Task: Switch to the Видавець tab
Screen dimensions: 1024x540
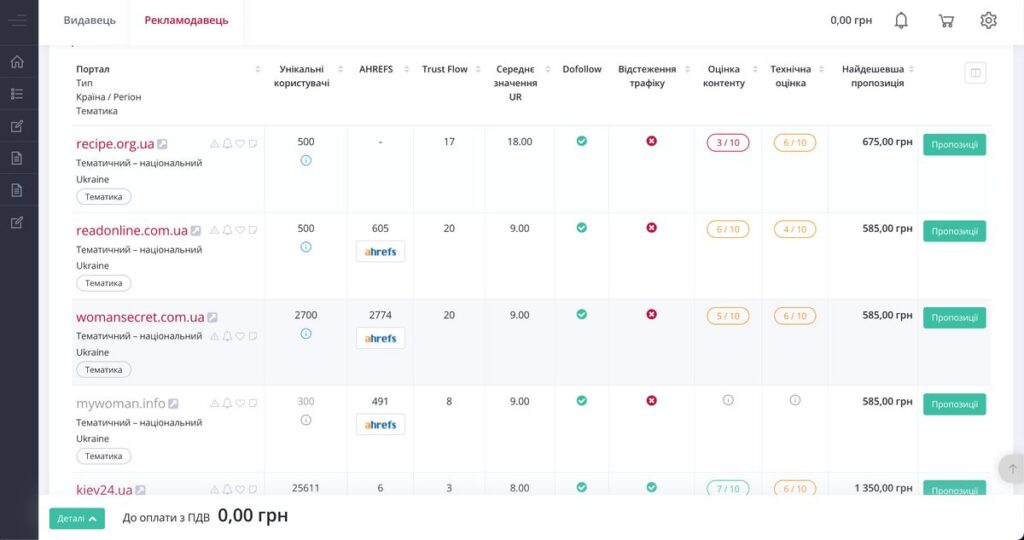Action: coord(89,20)
